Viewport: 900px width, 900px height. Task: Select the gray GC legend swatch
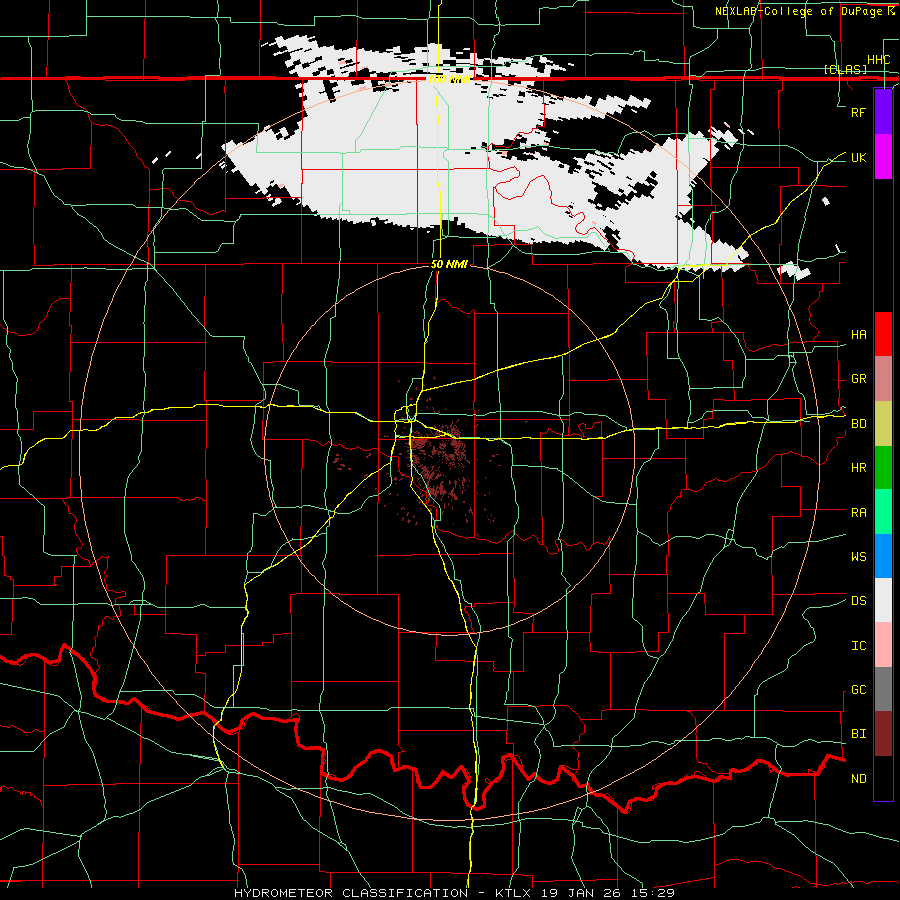tap(883, 689)
